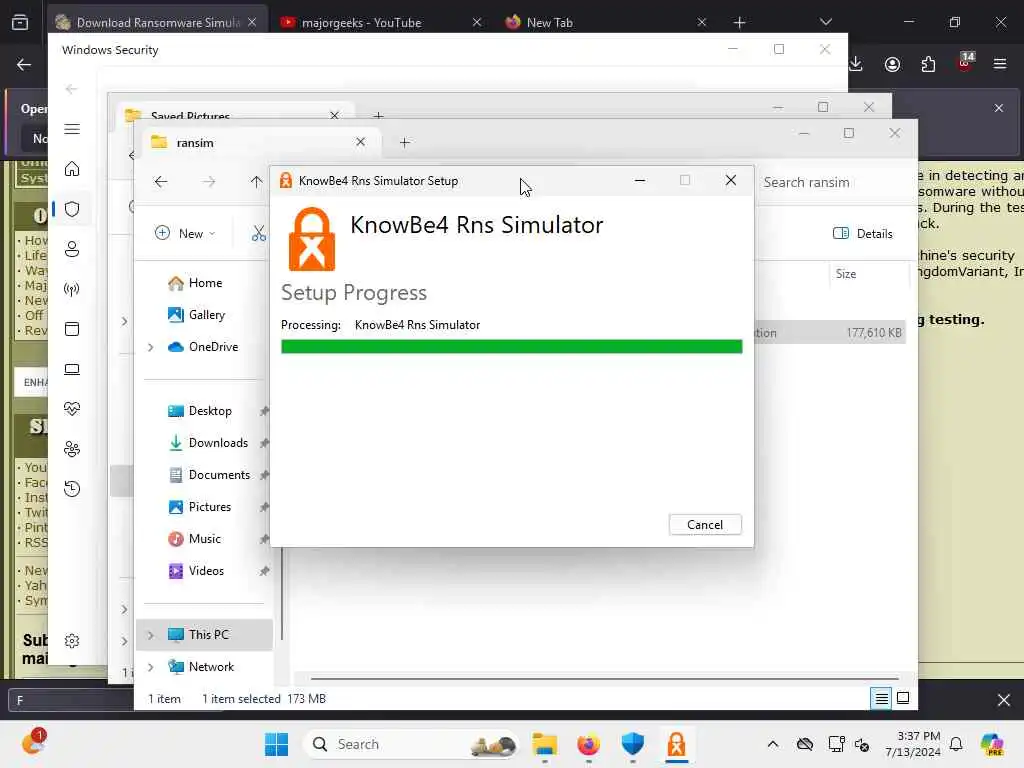The height and width of the screenshot is (768, 1024).
Task: Open Device performance & health heart icon
Action: pyautogui.click(x=72, y=409)
